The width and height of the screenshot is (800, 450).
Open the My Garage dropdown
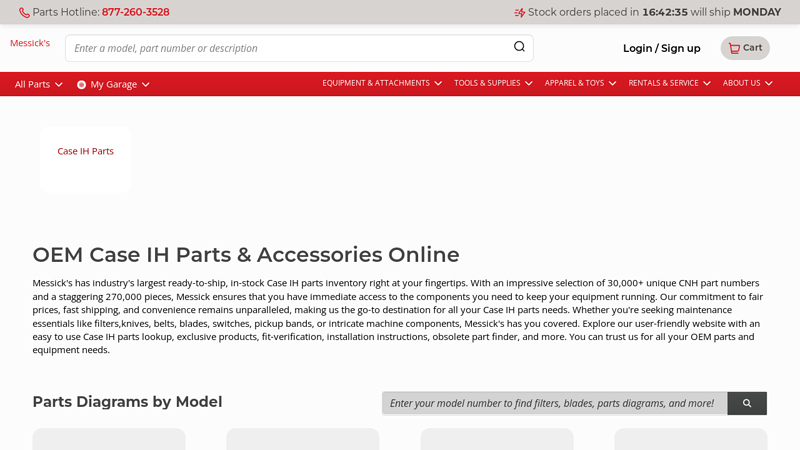[x=113, y=84]
